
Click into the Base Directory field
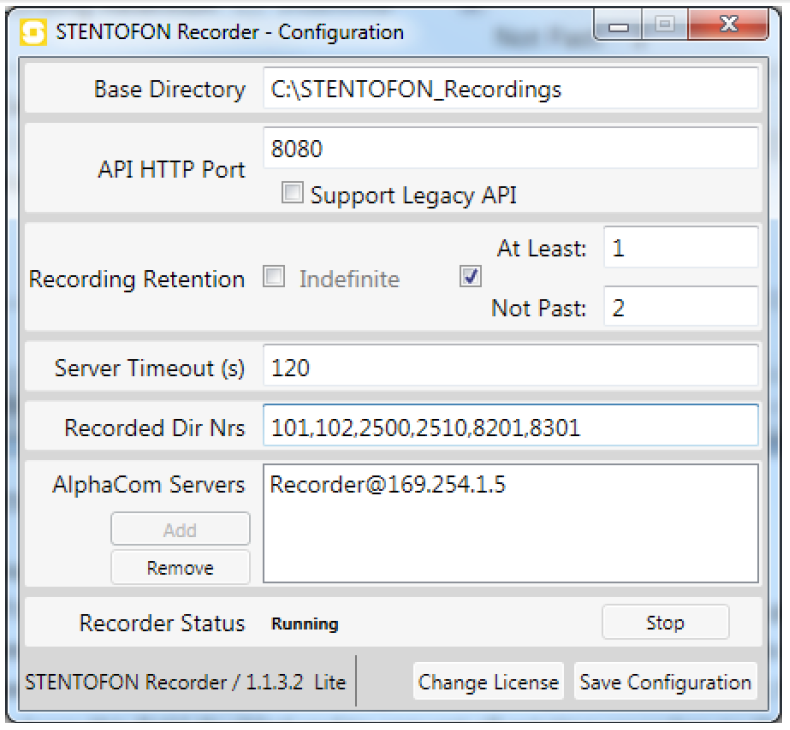click(x=510, y=89)
